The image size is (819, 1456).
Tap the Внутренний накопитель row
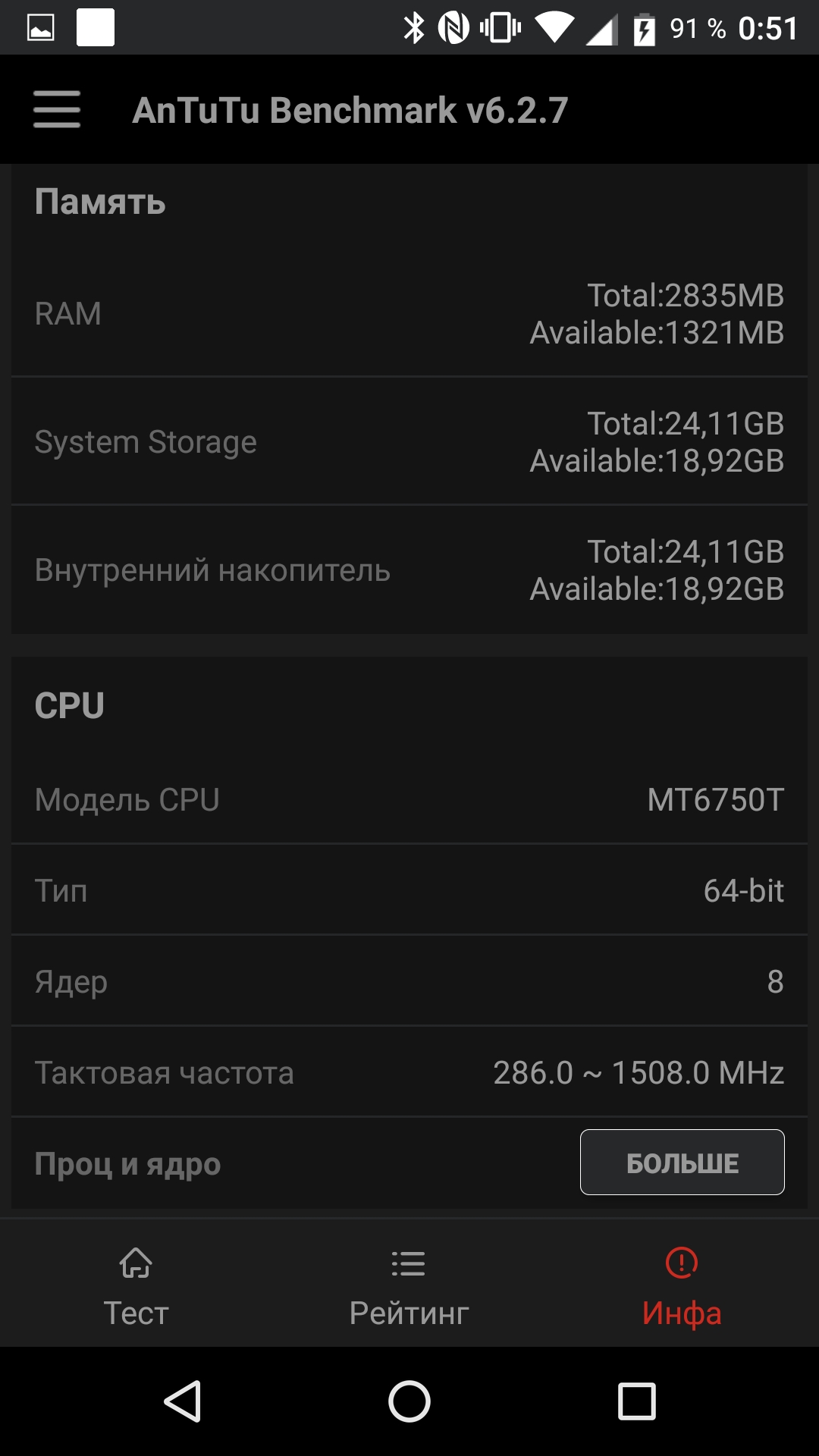(x=409, y=570)
